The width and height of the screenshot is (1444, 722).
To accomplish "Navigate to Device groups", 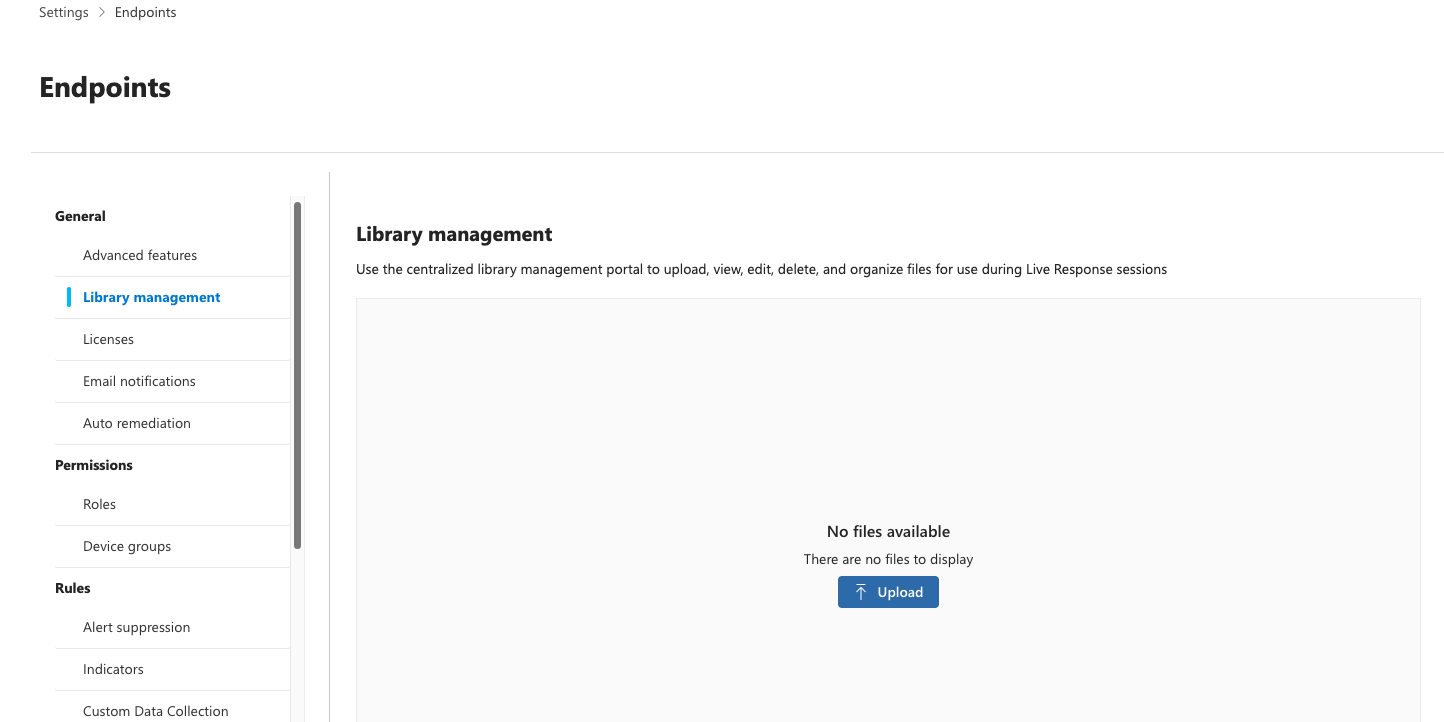I will pos(127,546).
